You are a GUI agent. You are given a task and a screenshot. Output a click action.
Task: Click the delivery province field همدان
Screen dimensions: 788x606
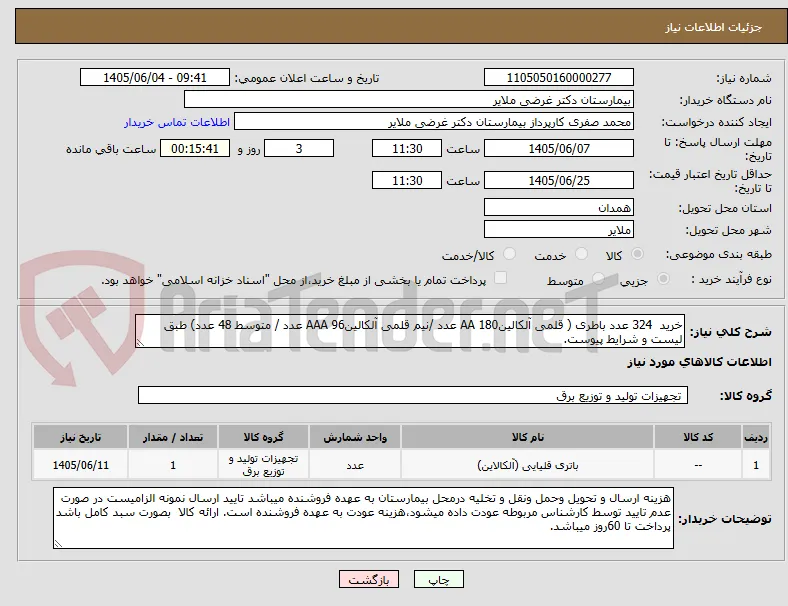[559, 207]
